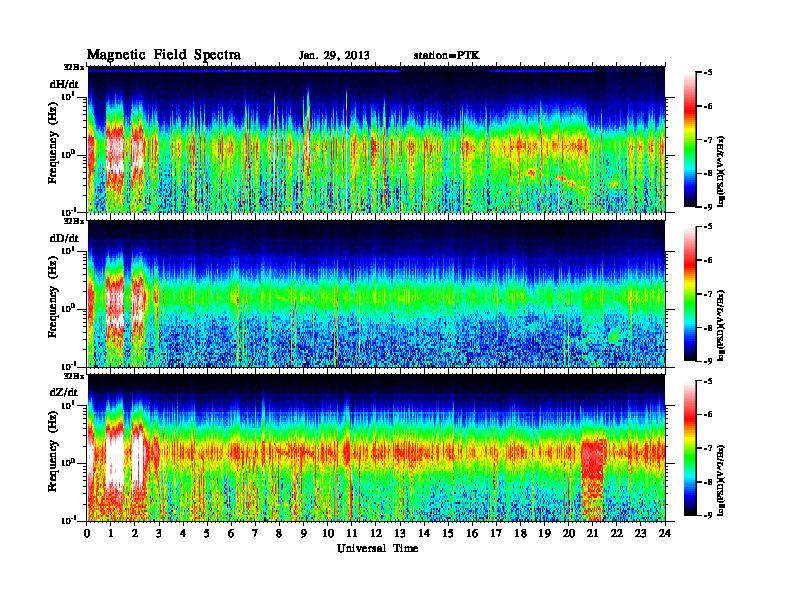Click the -6 tick of dZ/dt color bar
The image size is (792, 612).
709,415
